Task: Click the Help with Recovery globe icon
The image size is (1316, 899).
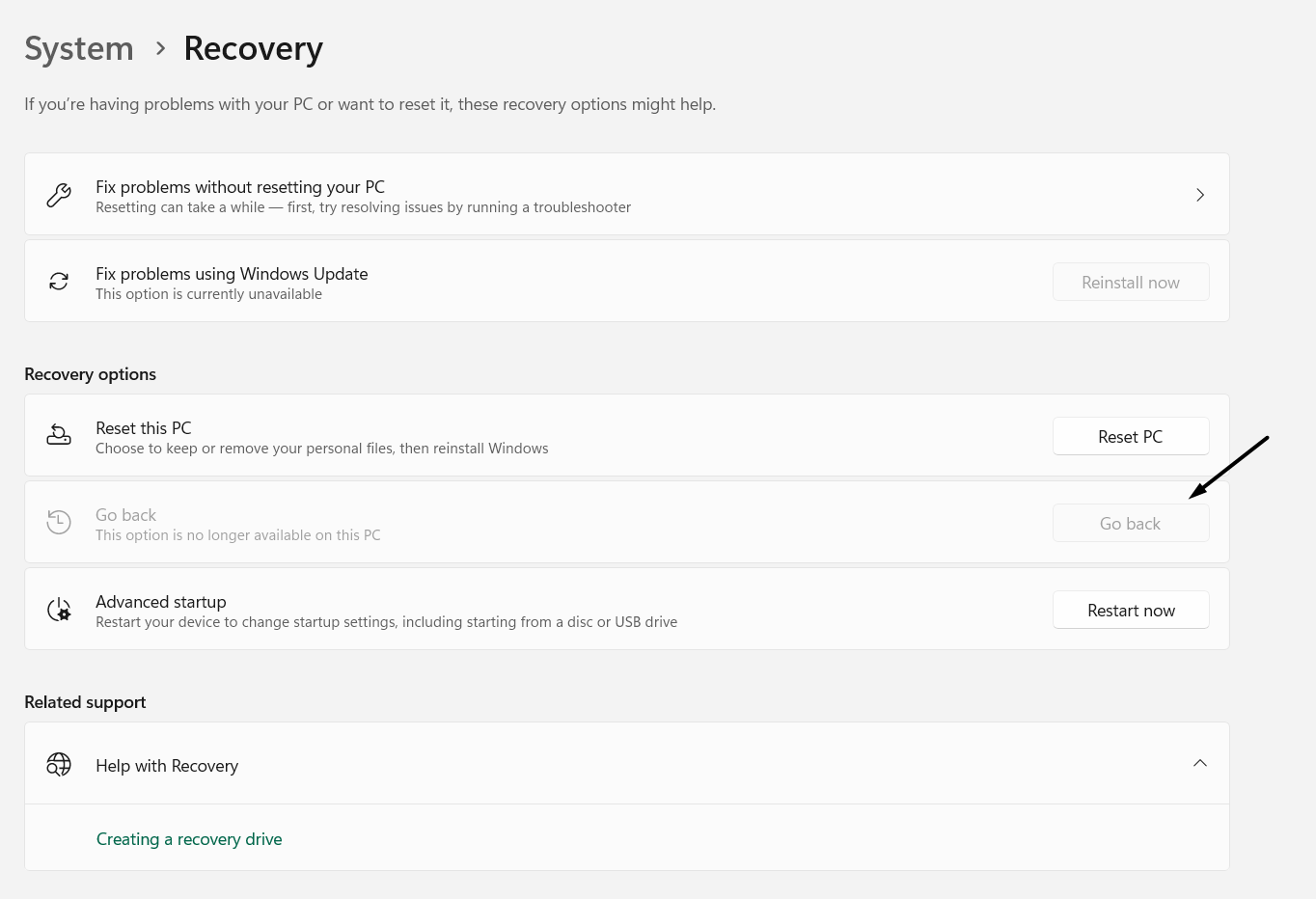Action: 59,765
